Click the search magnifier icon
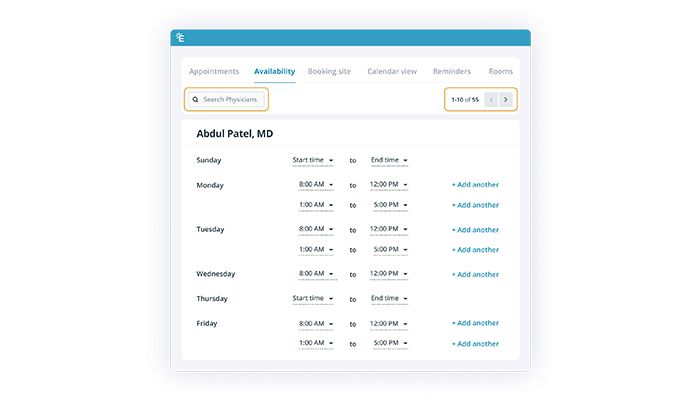The image size is (700, 400). [x=195, y=100]
